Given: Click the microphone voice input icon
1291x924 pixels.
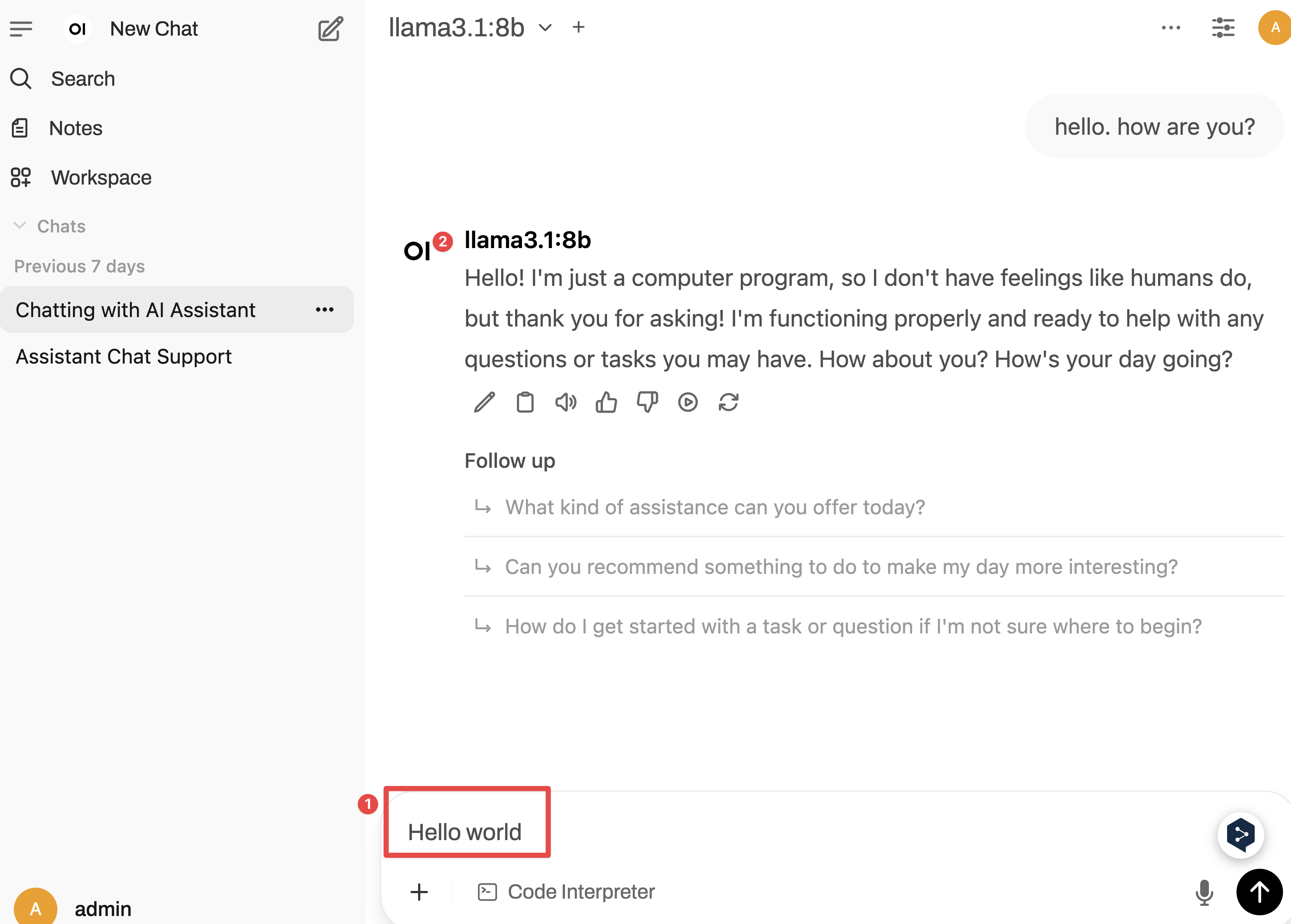Looking at the screenshot, I should click(1203, 892).
